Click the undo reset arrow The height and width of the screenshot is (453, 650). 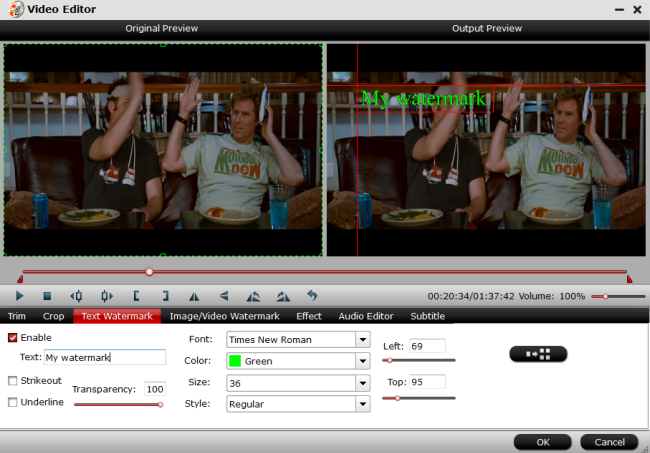(x=312, y=296)
